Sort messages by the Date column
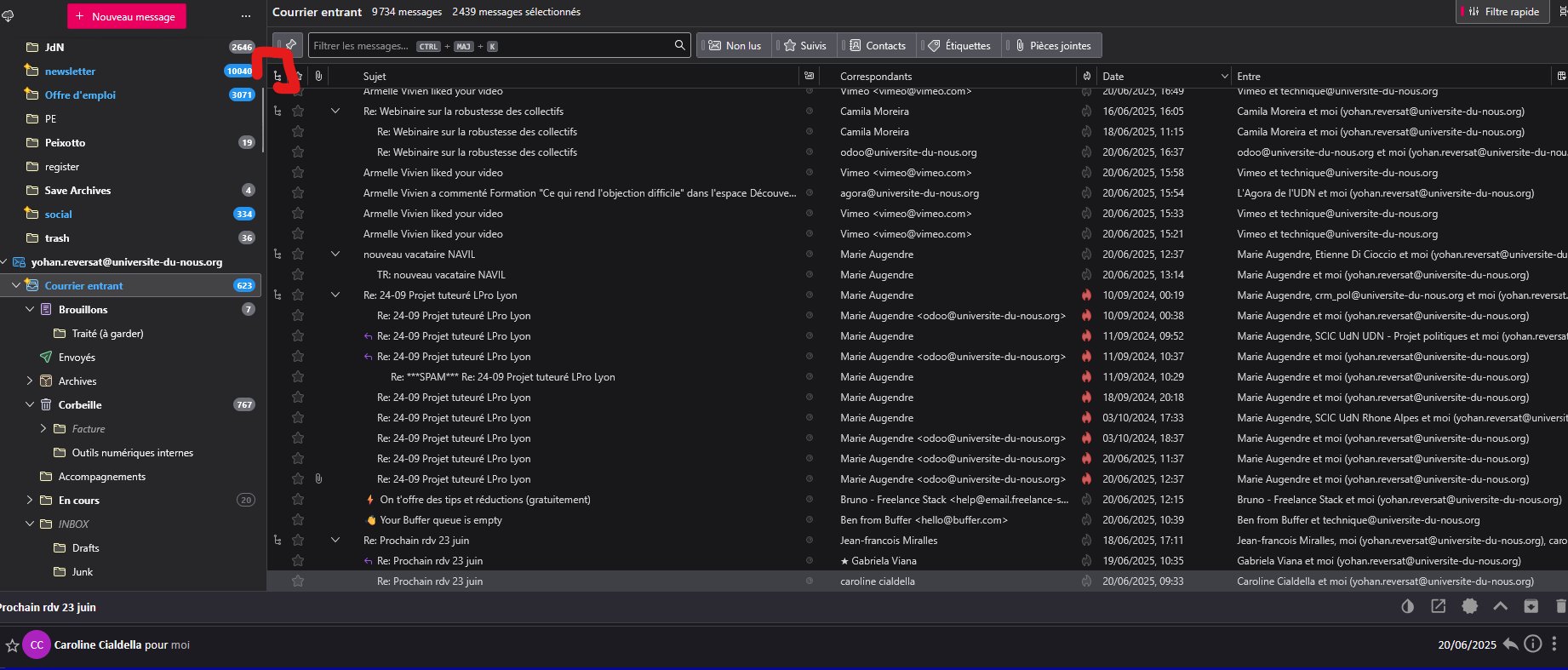The width and height of the screenshot is (1568, 670). pyautogui.click(x=1164, y=77)
